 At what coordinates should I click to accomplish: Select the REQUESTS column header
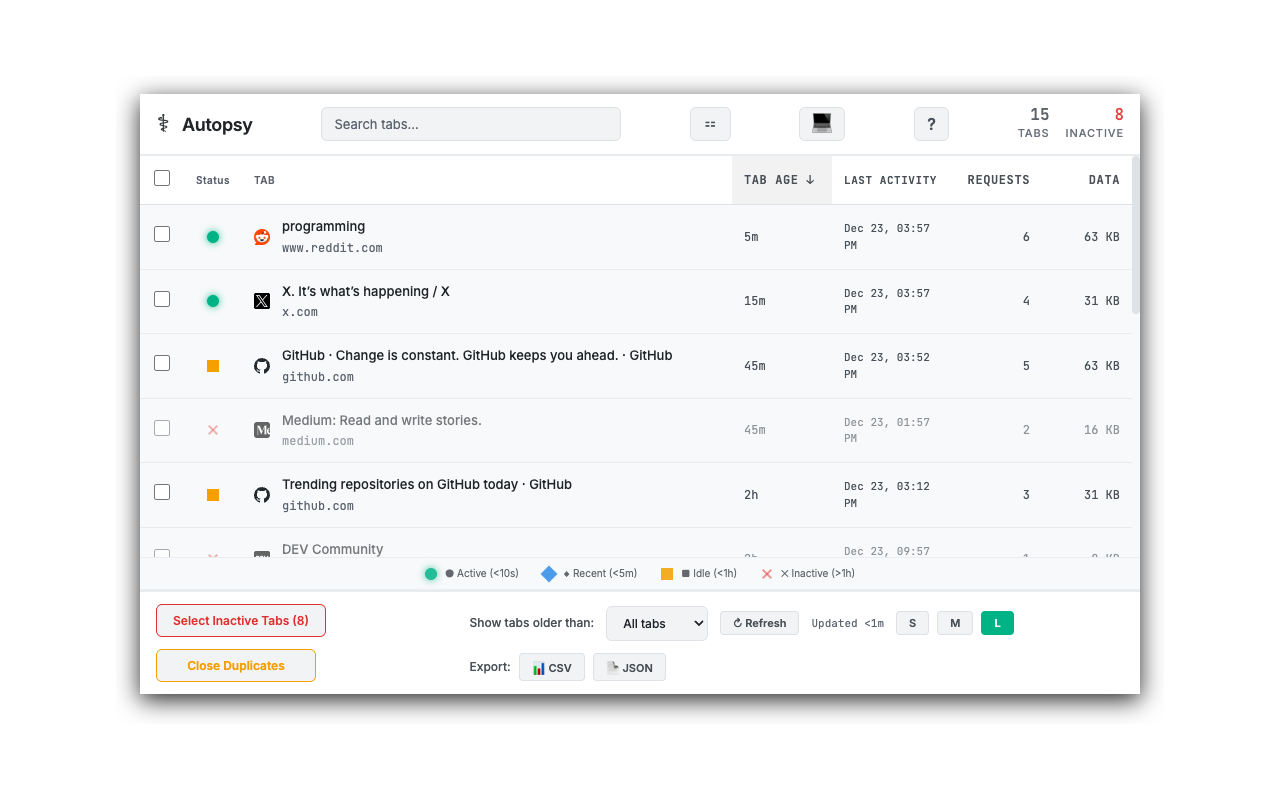[998, 180]
